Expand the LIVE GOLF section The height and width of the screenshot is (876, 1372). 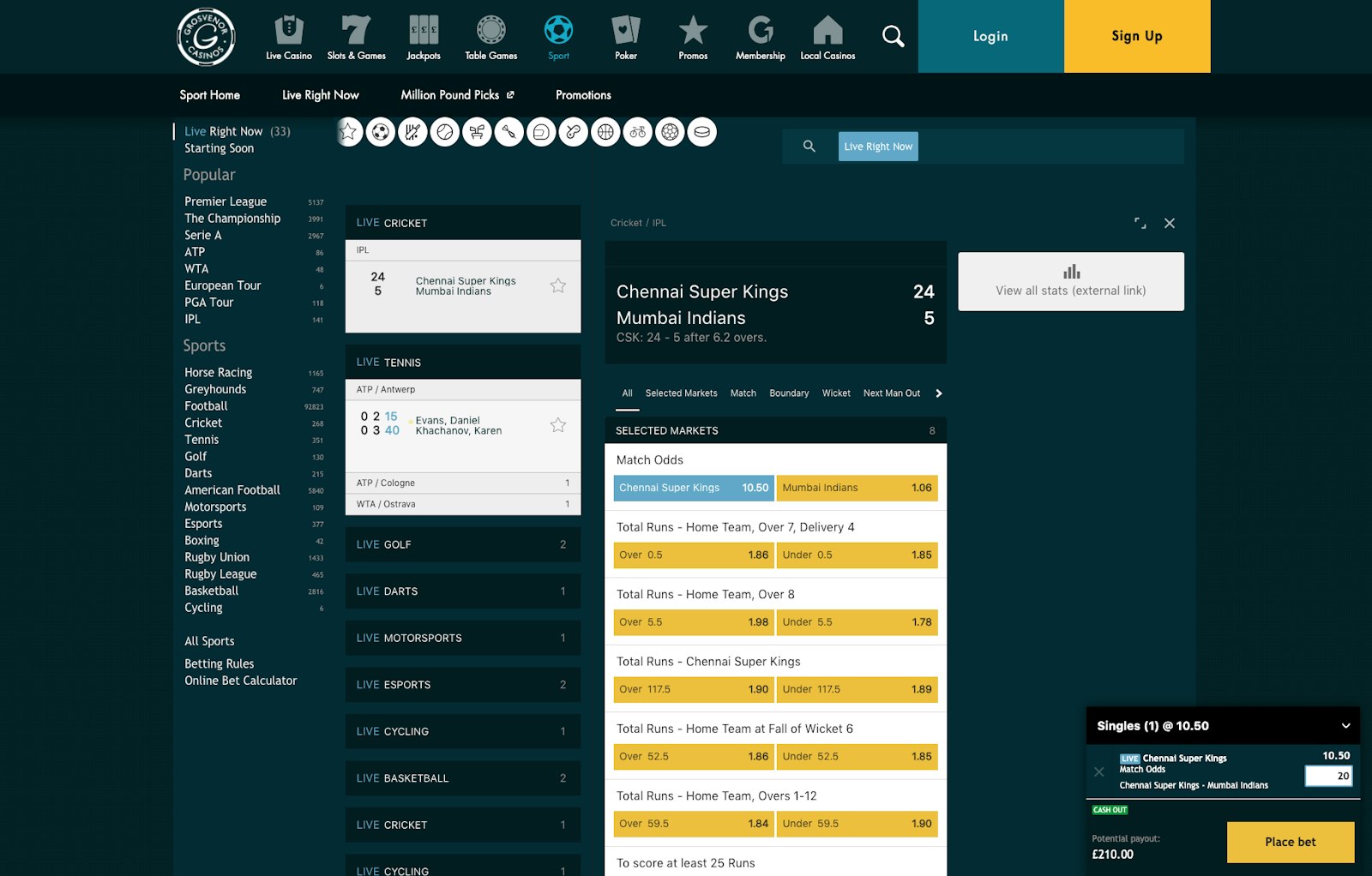(x=462, y=544)
